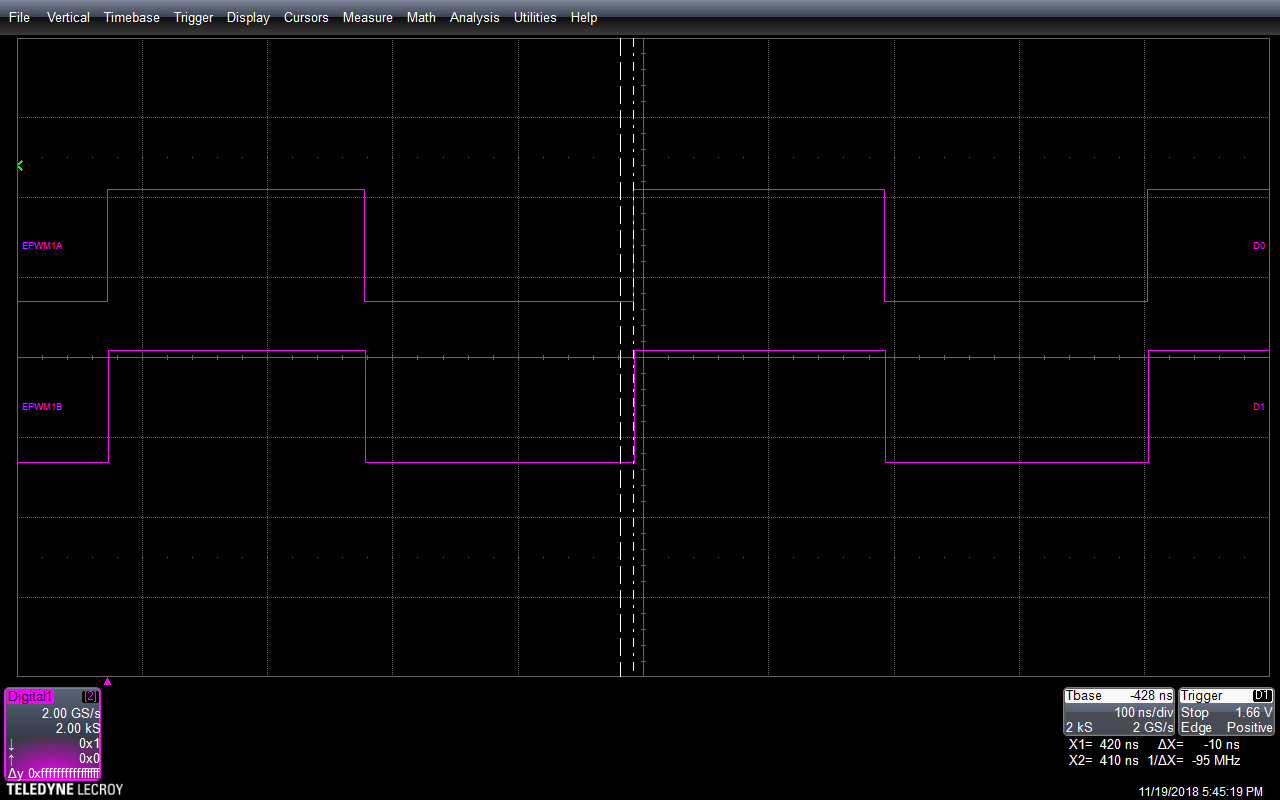
Task: Open the Vertical menu
Action: tap(68, 17)
